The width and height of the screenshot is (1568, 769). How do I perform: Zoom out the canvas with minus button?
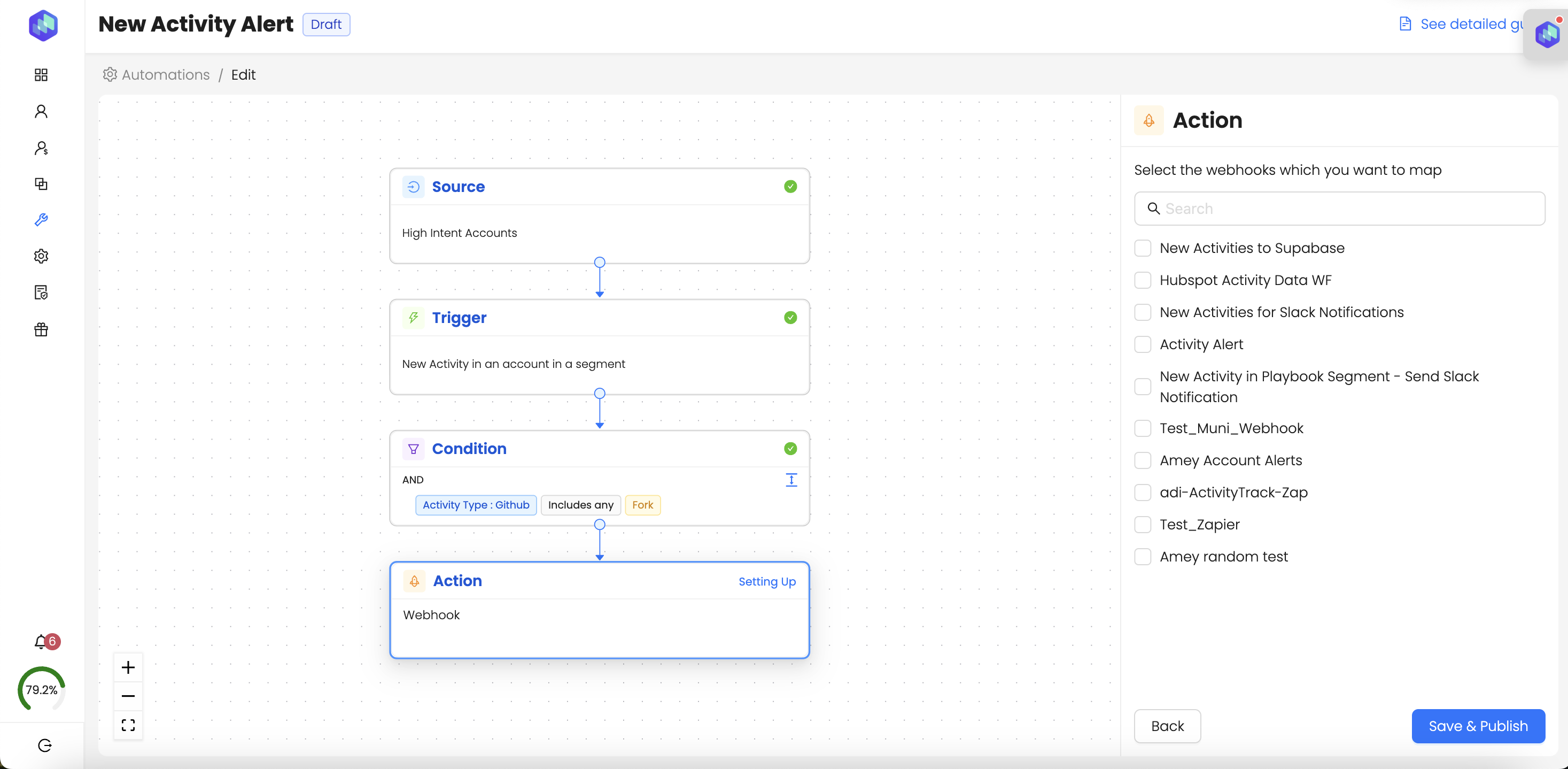tap(128, 696)
